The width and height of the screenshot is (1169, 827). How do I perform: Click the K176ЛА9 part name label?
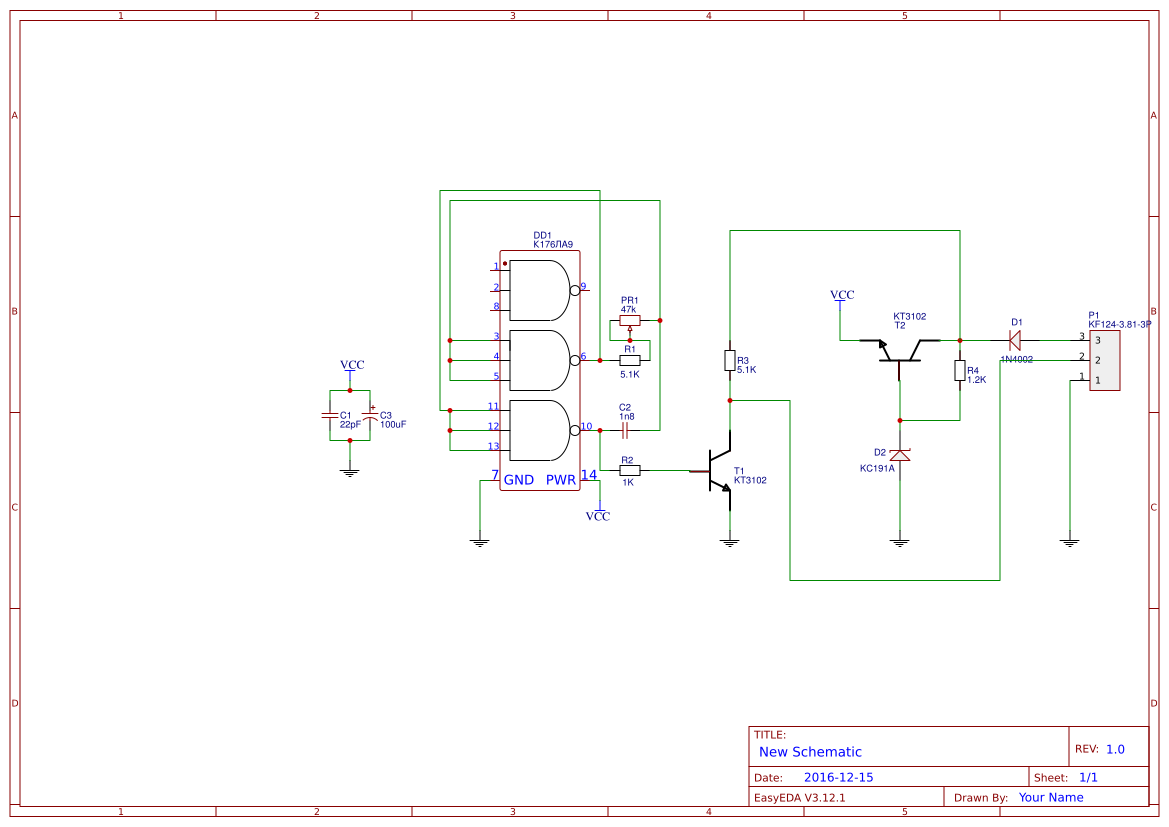[x=553, y=245]
